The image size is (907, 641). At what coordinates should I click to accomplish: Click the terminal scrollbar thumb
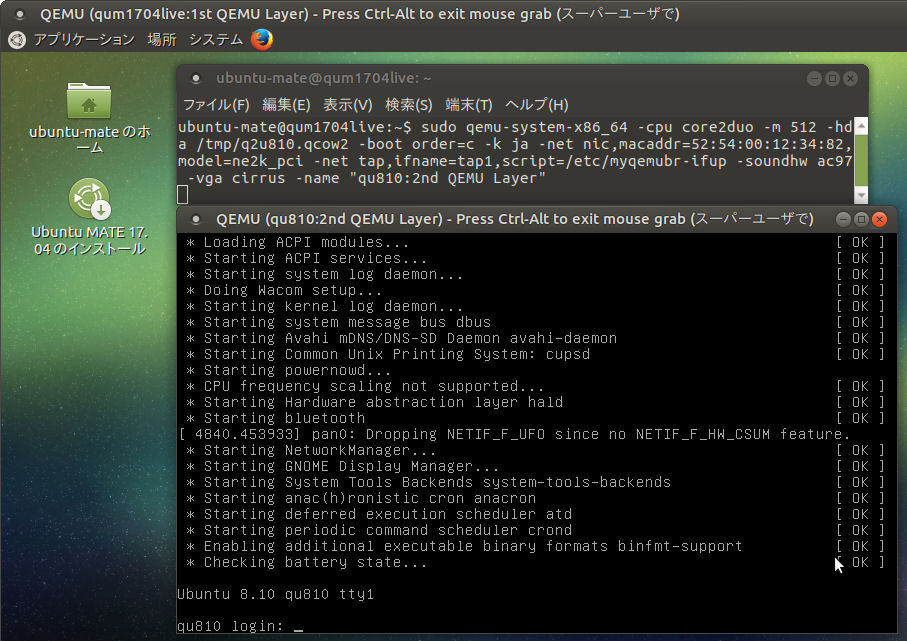(861, 160)
